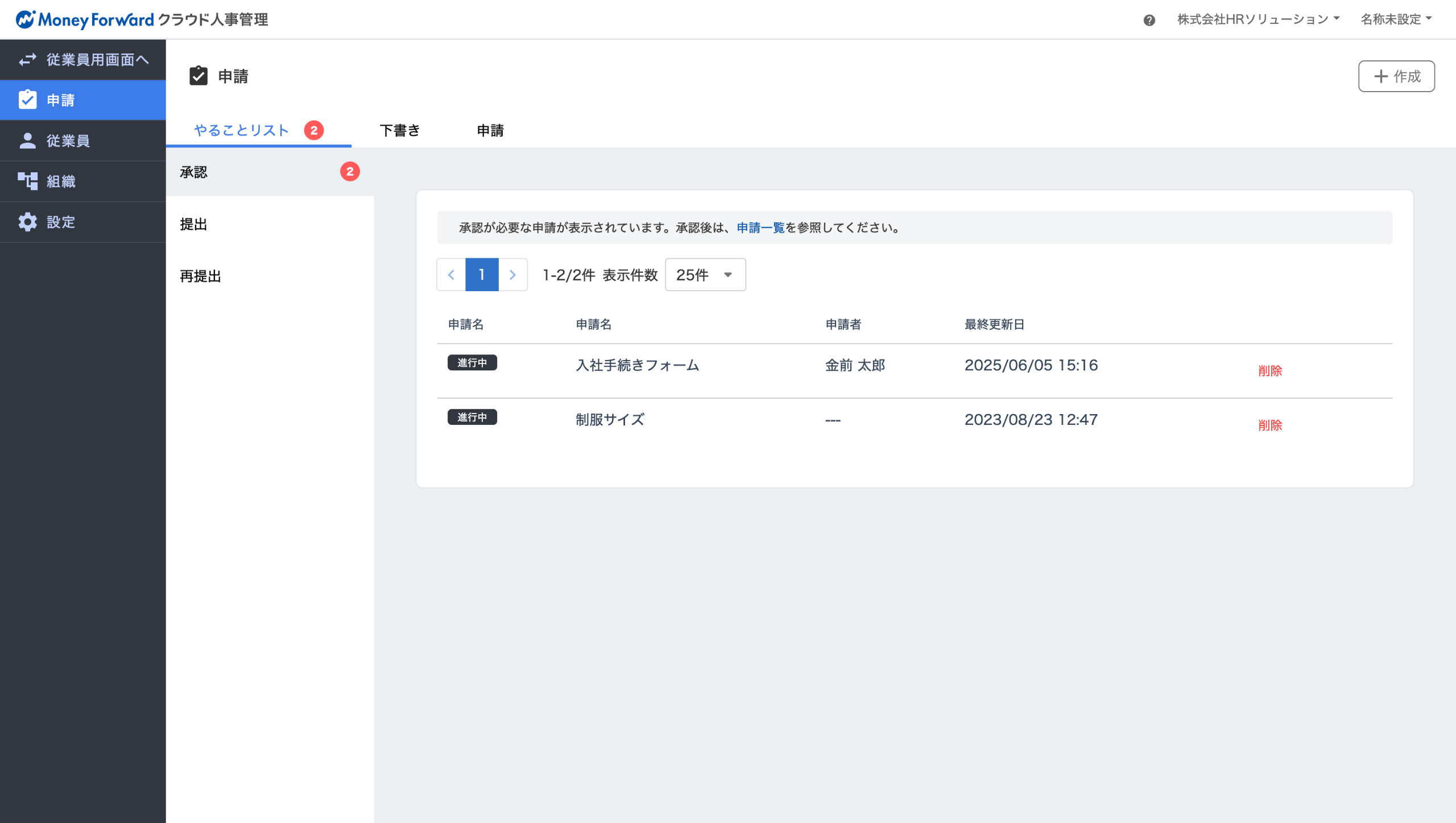
Task: Click the Money Forward logo
Action: (84, 19)
